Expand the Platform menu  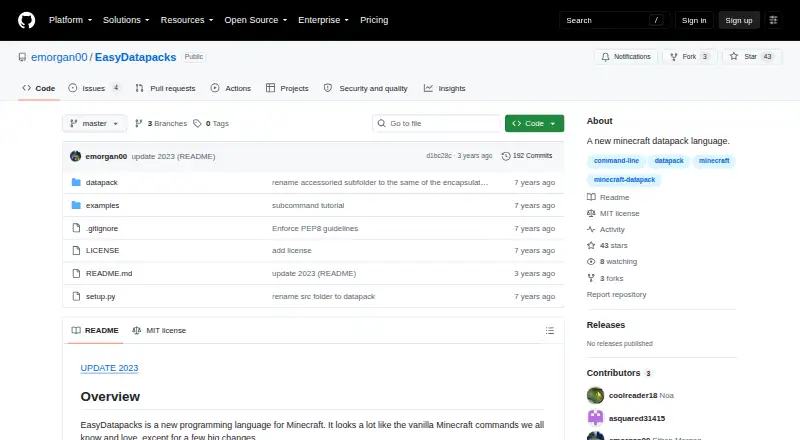tap(70, 20)
